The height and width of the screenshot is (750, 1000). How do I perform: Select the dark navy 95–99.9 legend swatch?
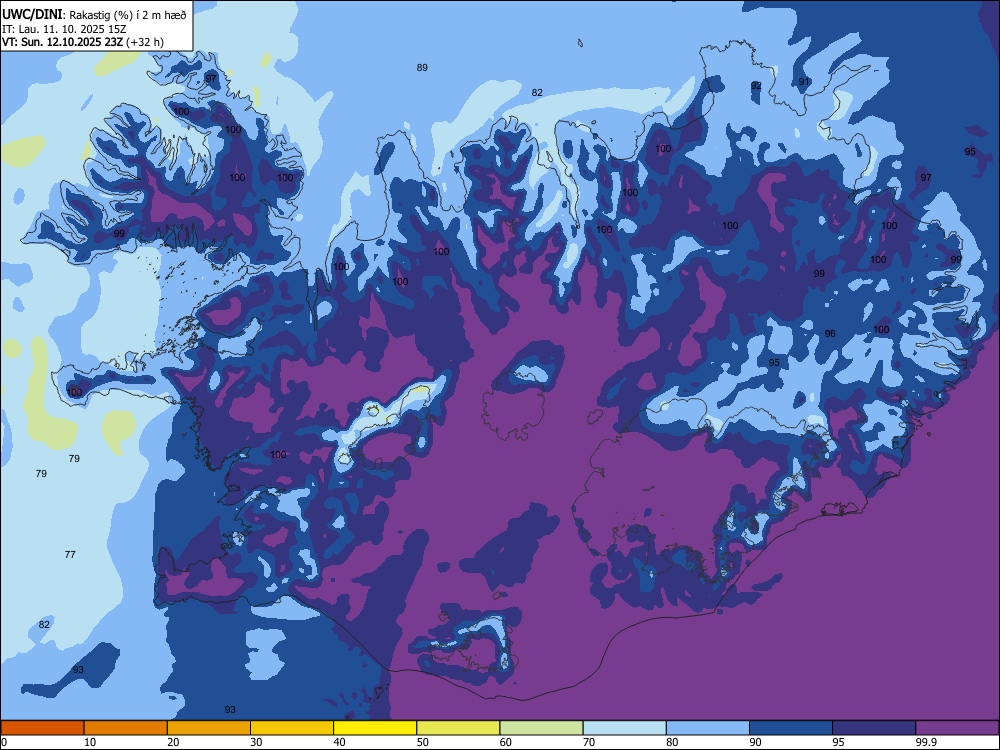874,728
